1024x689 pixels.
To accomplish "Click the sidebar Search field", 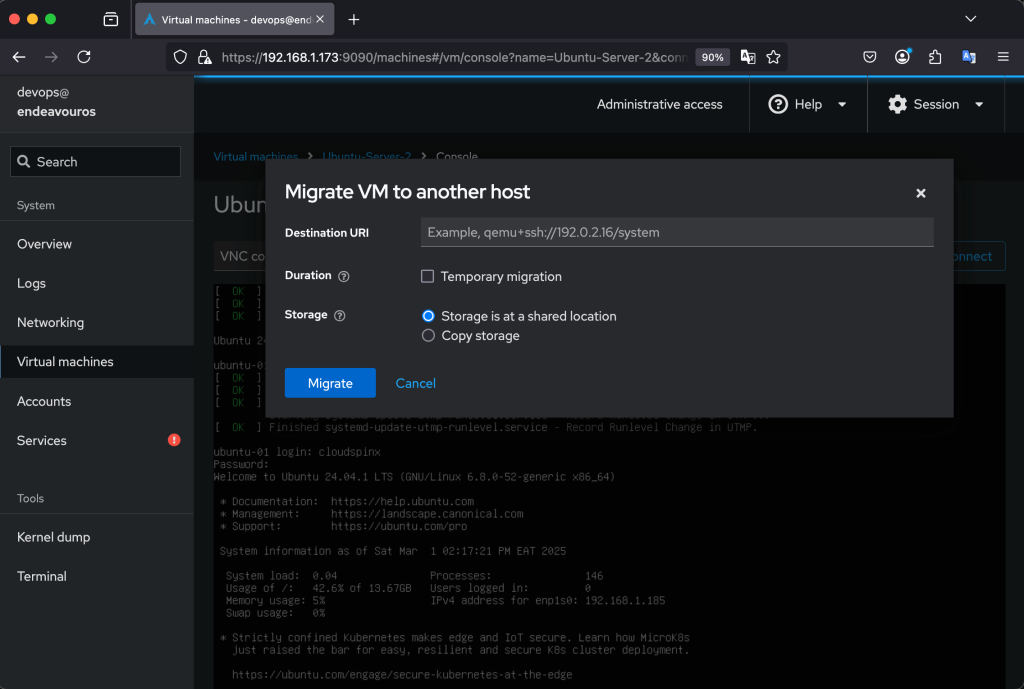I will pyautogui.click(x=95, y=161).
